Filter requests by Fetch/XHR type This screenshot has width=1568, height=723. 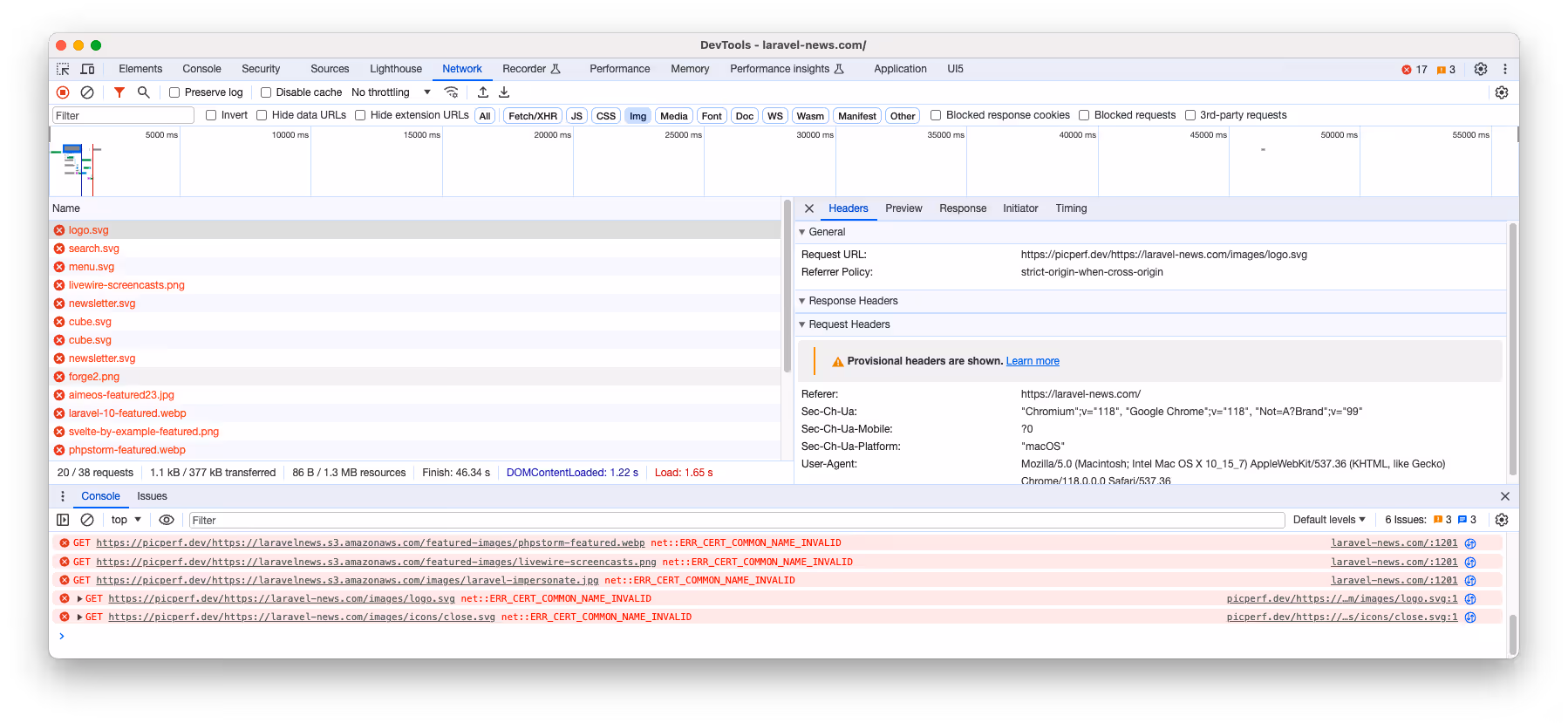533,116
